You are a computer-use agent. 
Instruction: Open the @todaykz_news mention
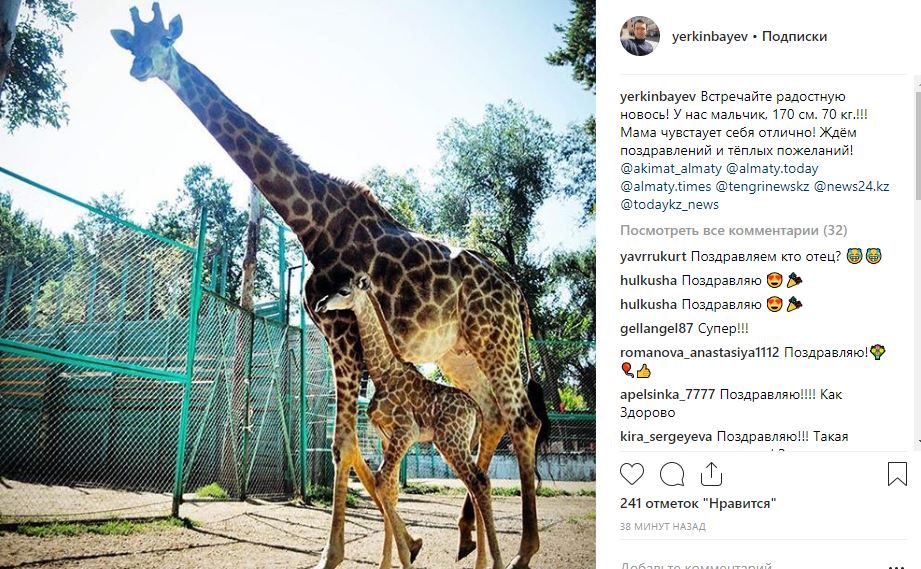670,205
